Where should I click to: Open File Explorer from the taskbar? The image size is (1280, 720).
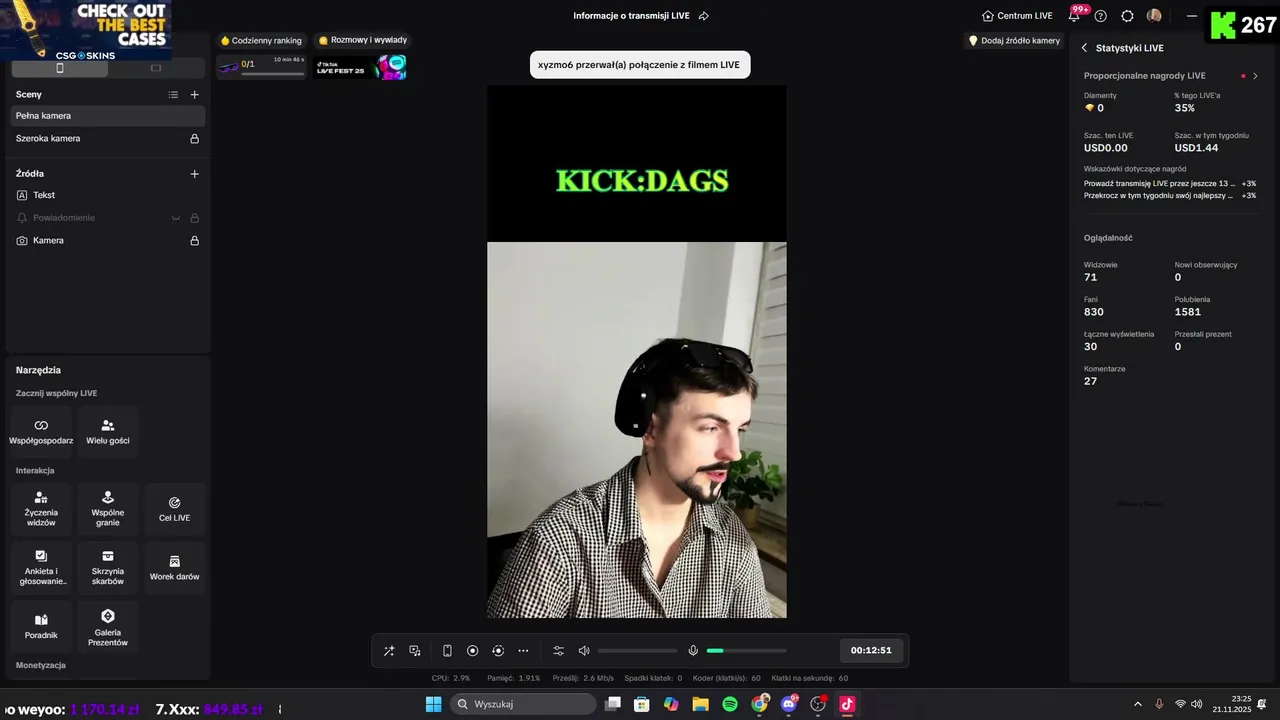pyautogui.click(x=700, y=704)
